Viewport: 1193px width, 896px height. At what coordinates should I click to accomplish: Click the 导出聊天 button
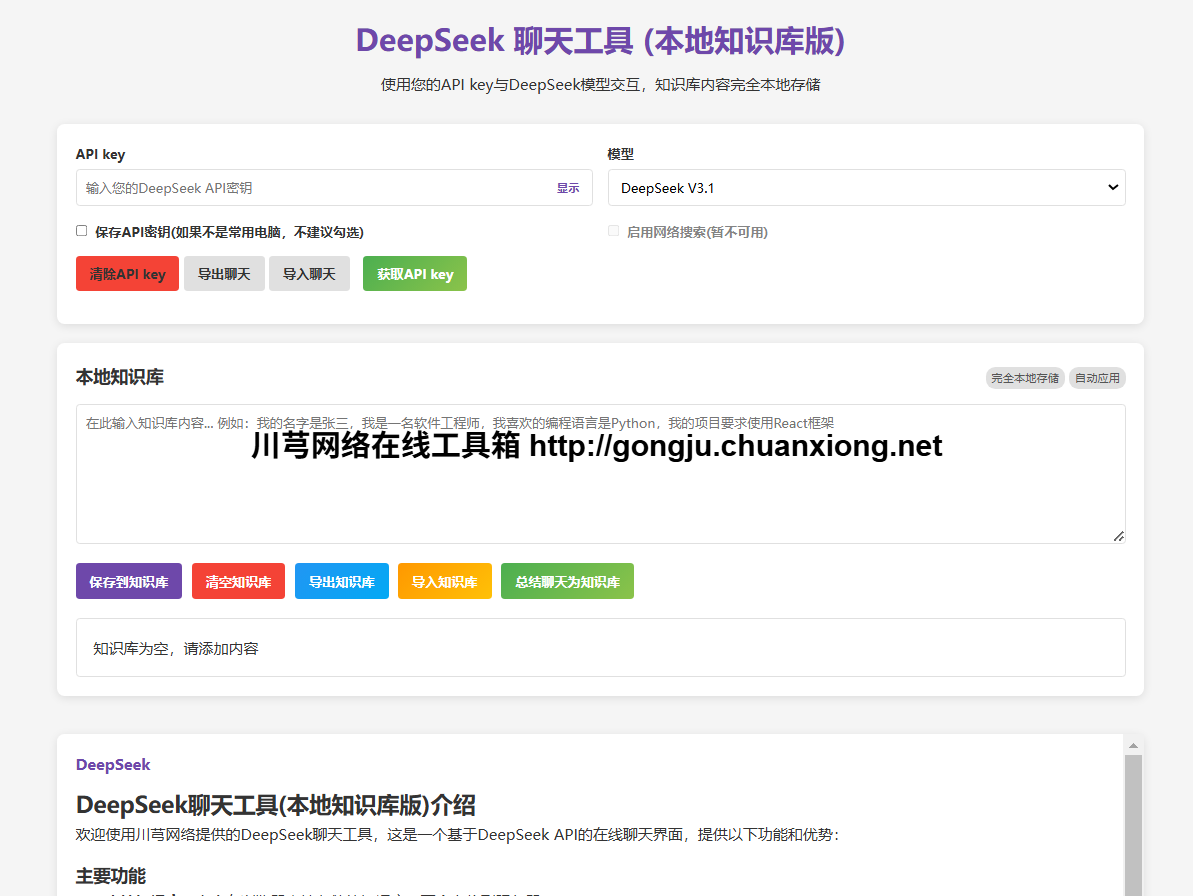[224, 274]
